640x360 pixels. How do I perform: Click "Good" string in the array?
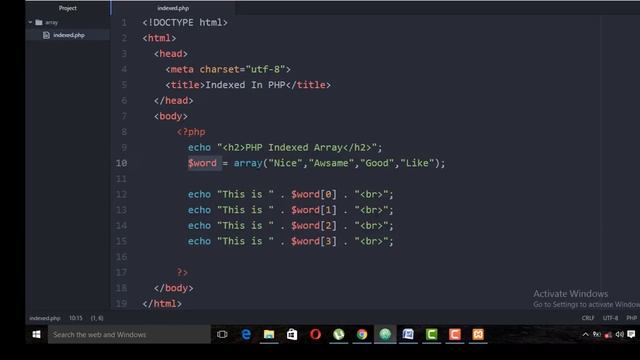tap(377, 163)
